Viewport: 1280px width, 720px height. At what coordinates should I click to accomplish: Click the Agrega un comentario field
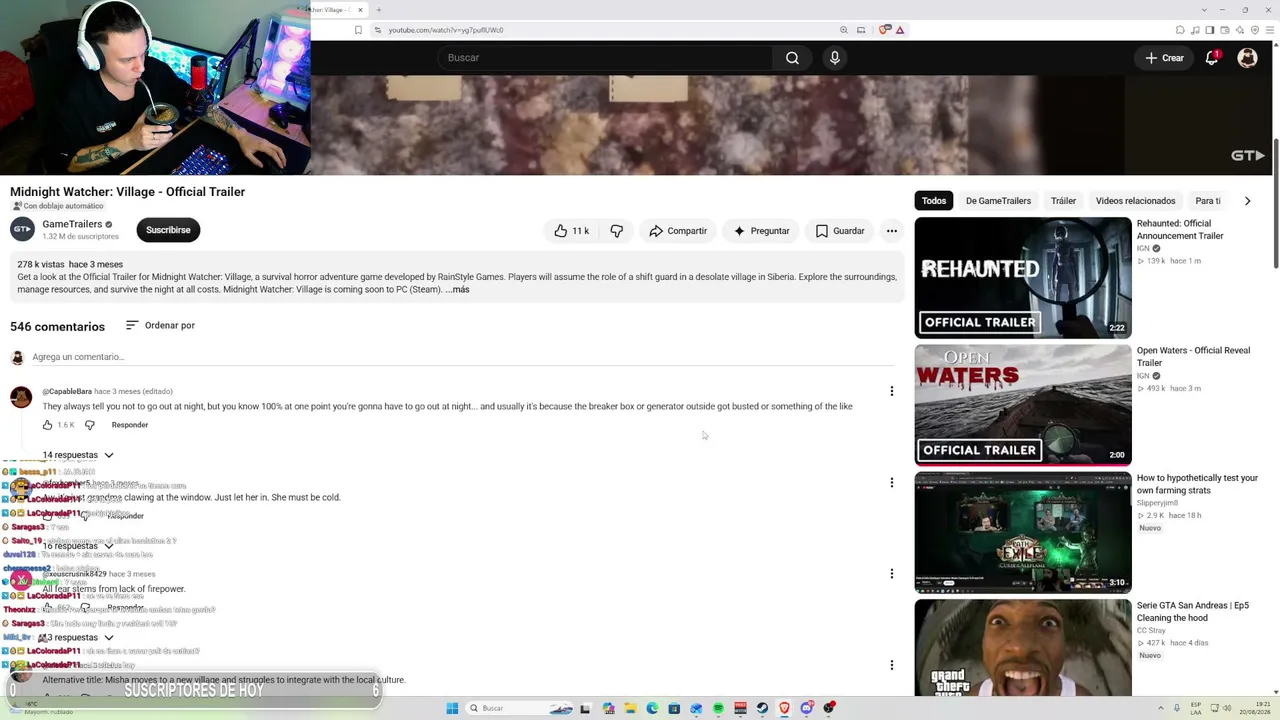[463, 357]
